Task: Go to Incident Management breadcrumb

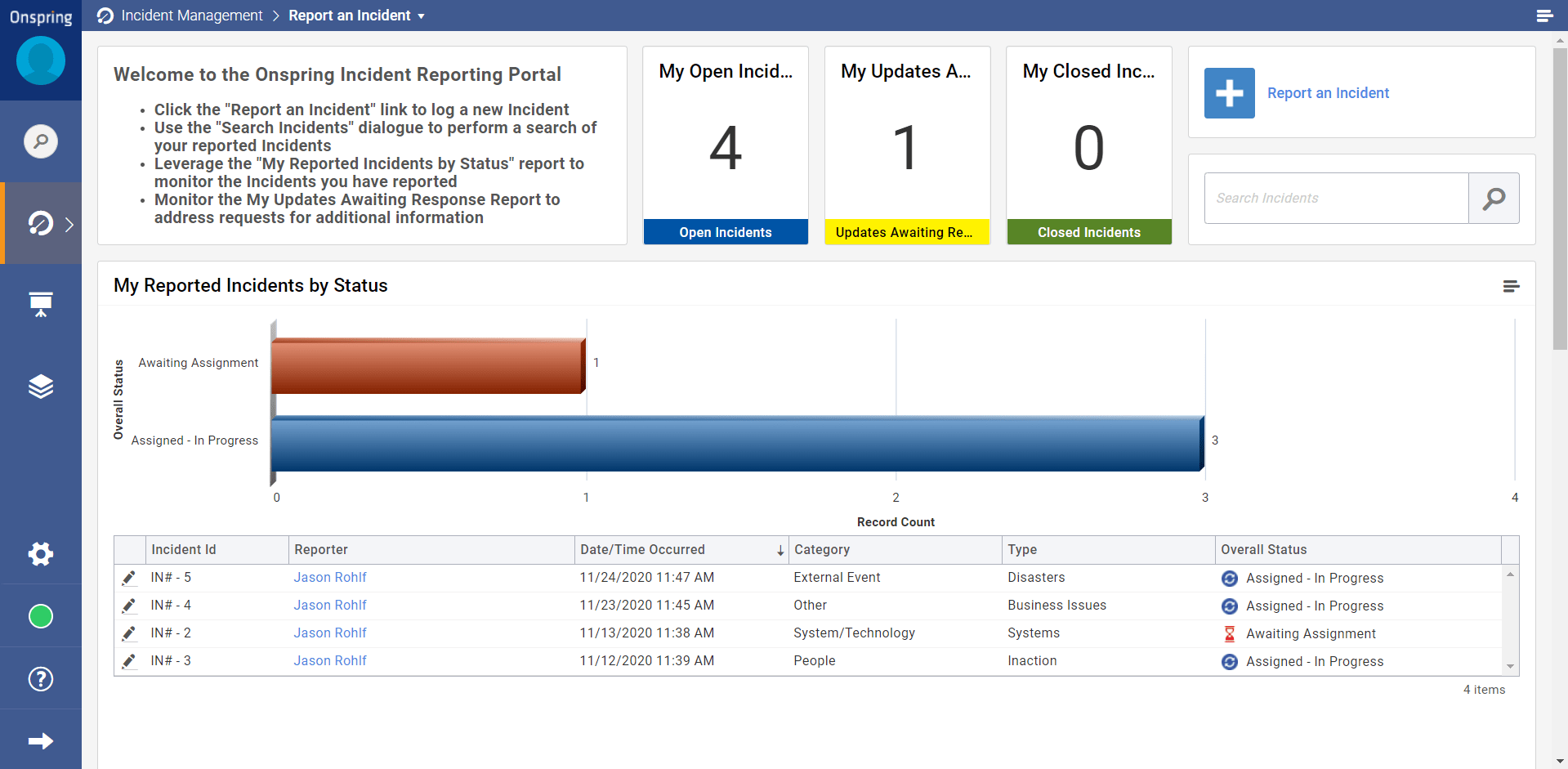Action: (x=192, y=16)
